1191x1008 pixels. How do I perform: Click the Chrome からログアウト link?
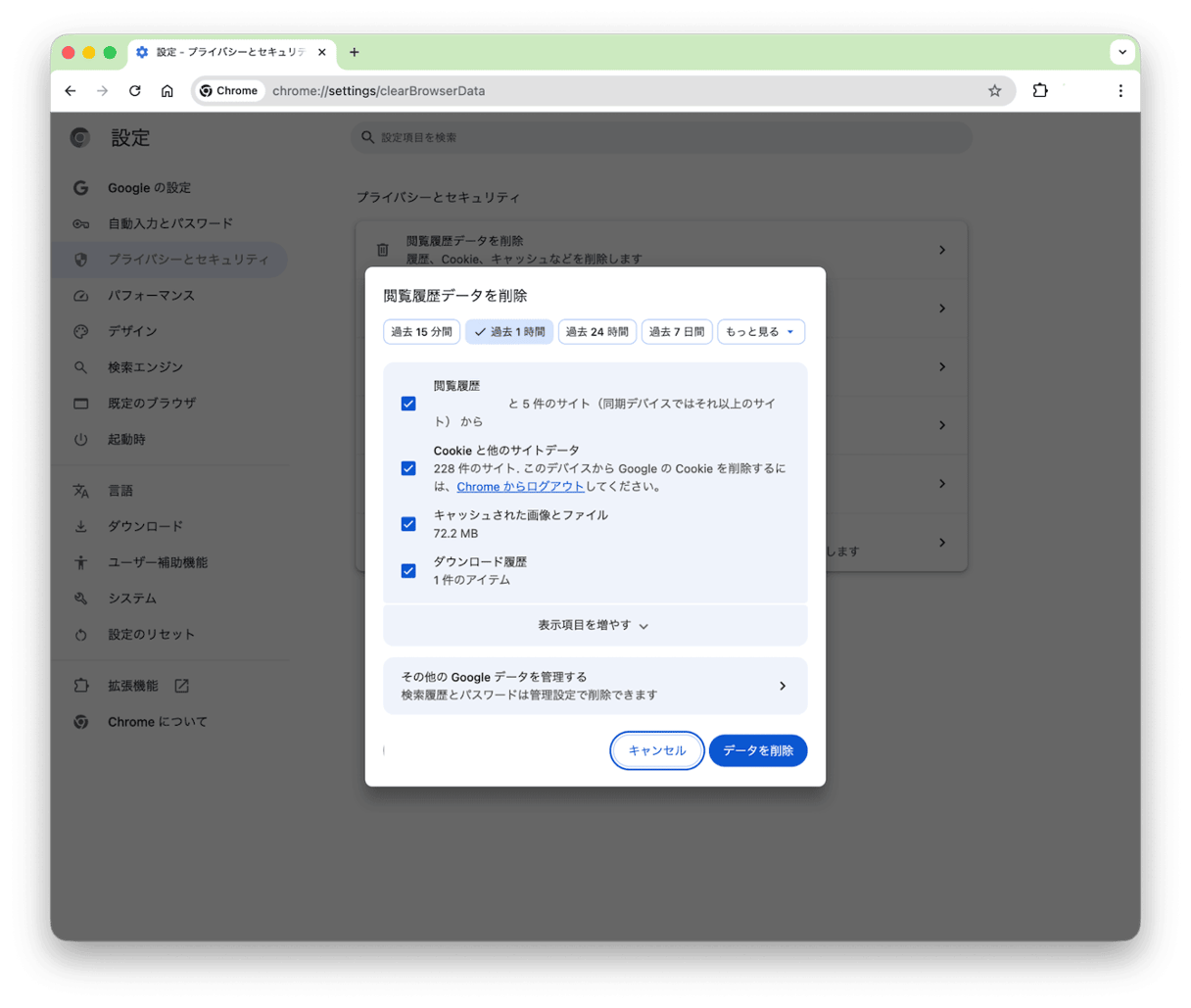[519, 486]
